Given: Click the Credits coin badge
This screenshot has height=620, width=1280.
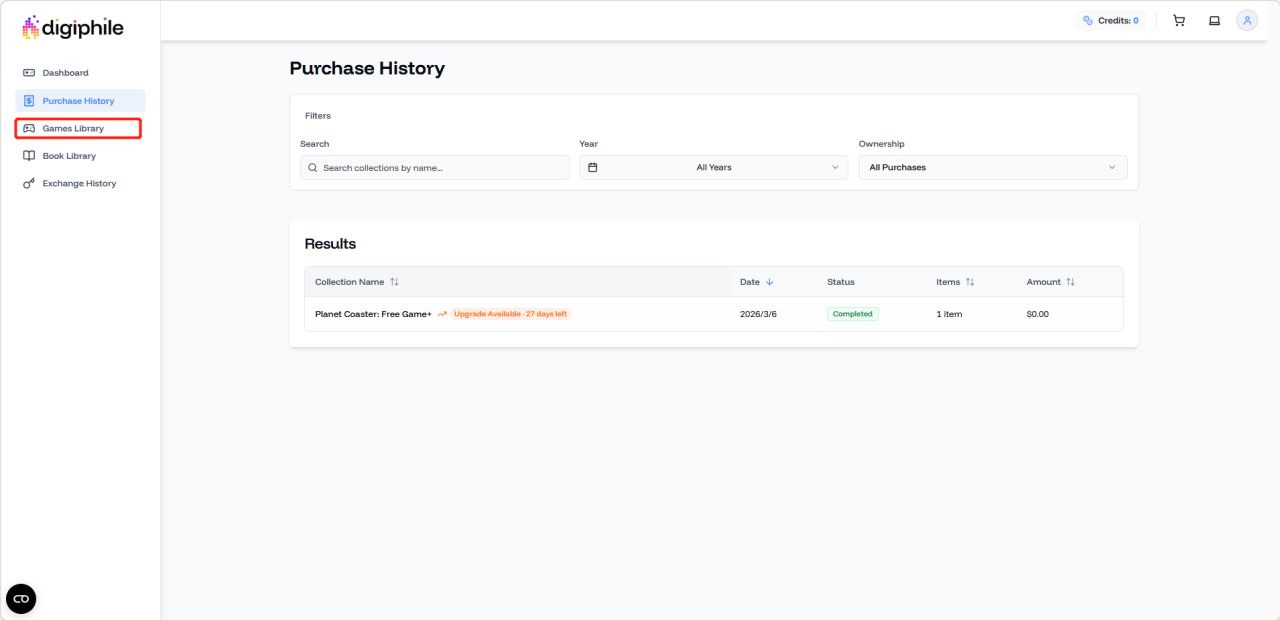Looking at the screenshot, I should point(1110,20).
